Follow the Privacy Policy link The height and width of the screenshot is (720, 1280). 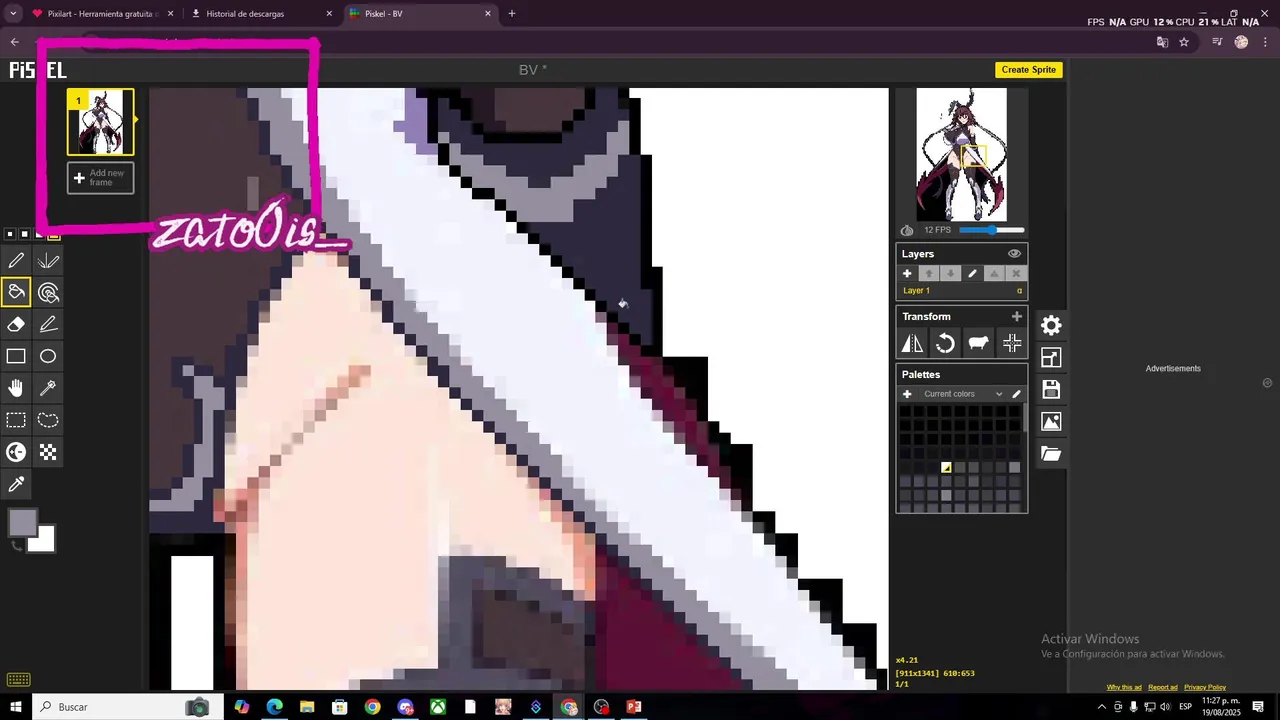pyautogui.click(x=1205, y=687)
